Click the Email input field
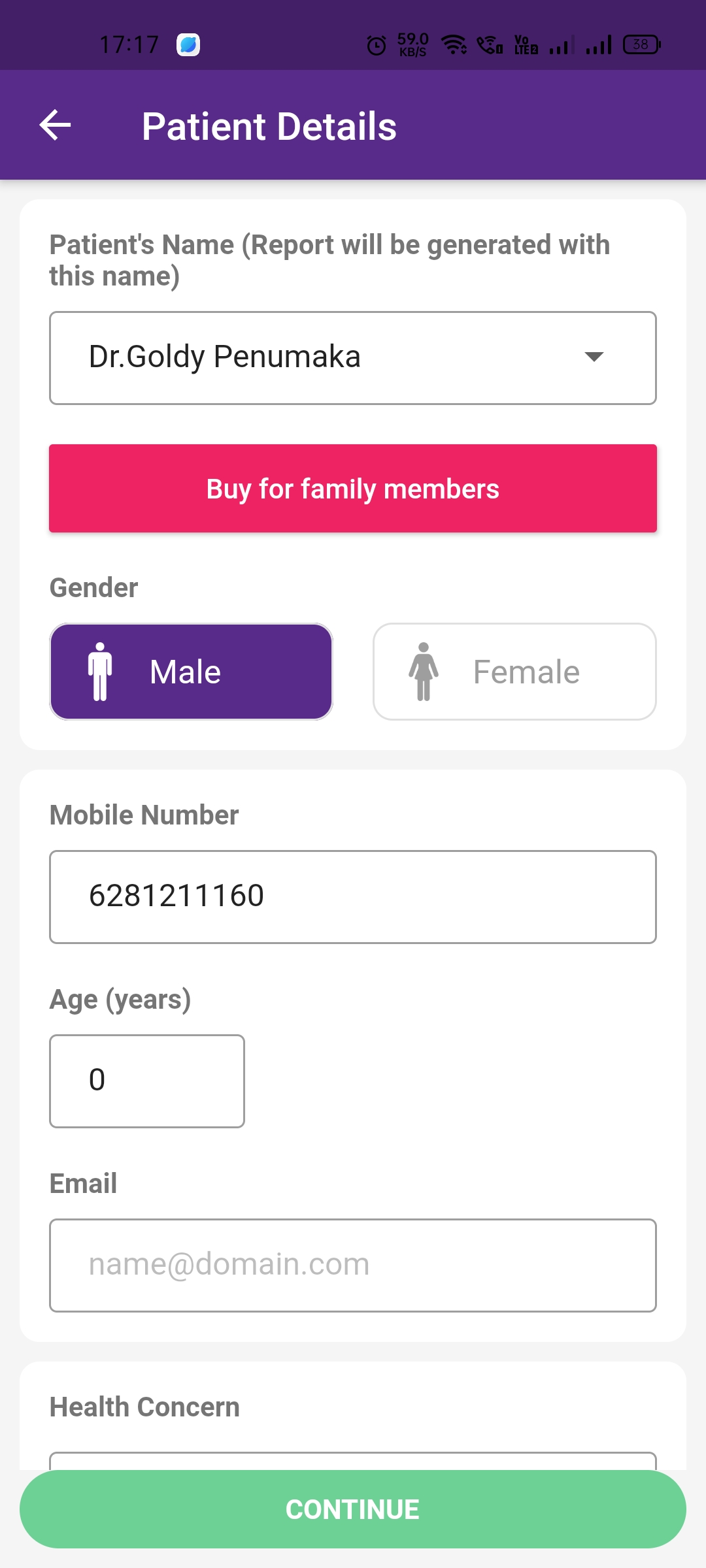This screenshot has height=1568, width=706. 353,1265
